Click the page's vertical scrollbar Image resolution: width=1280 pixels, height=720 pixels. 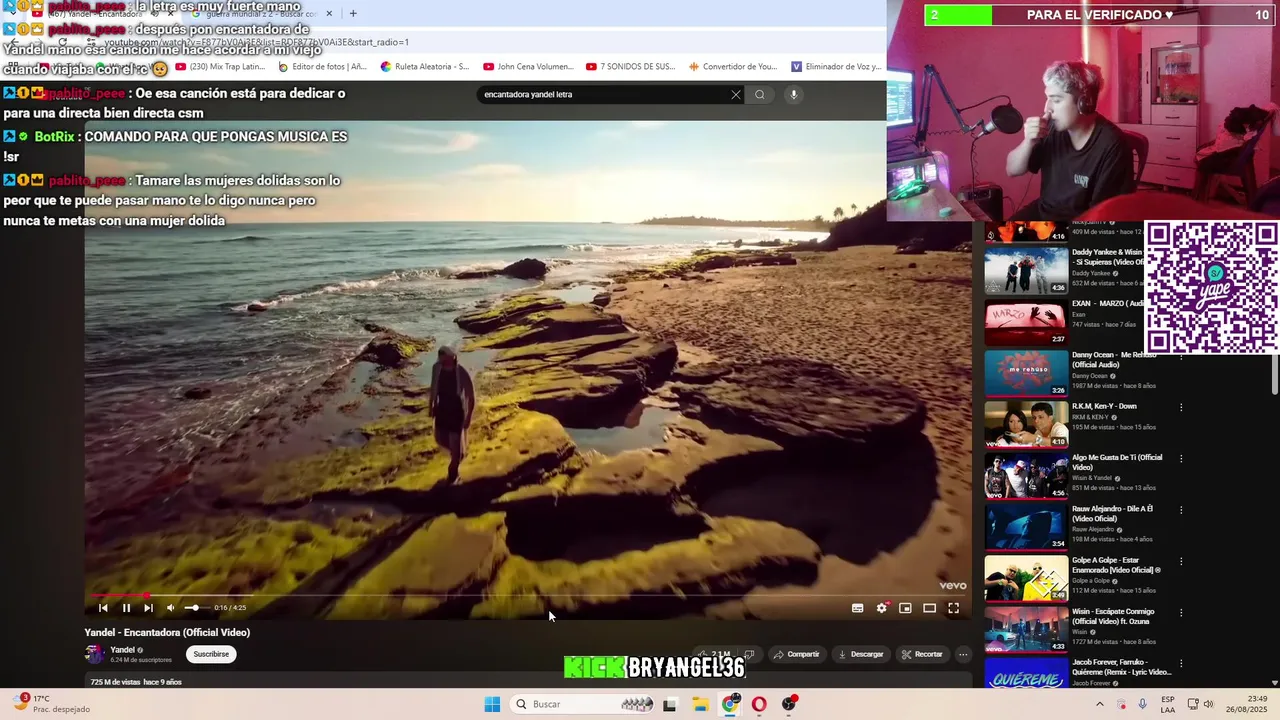click(x=1274, y=373)
